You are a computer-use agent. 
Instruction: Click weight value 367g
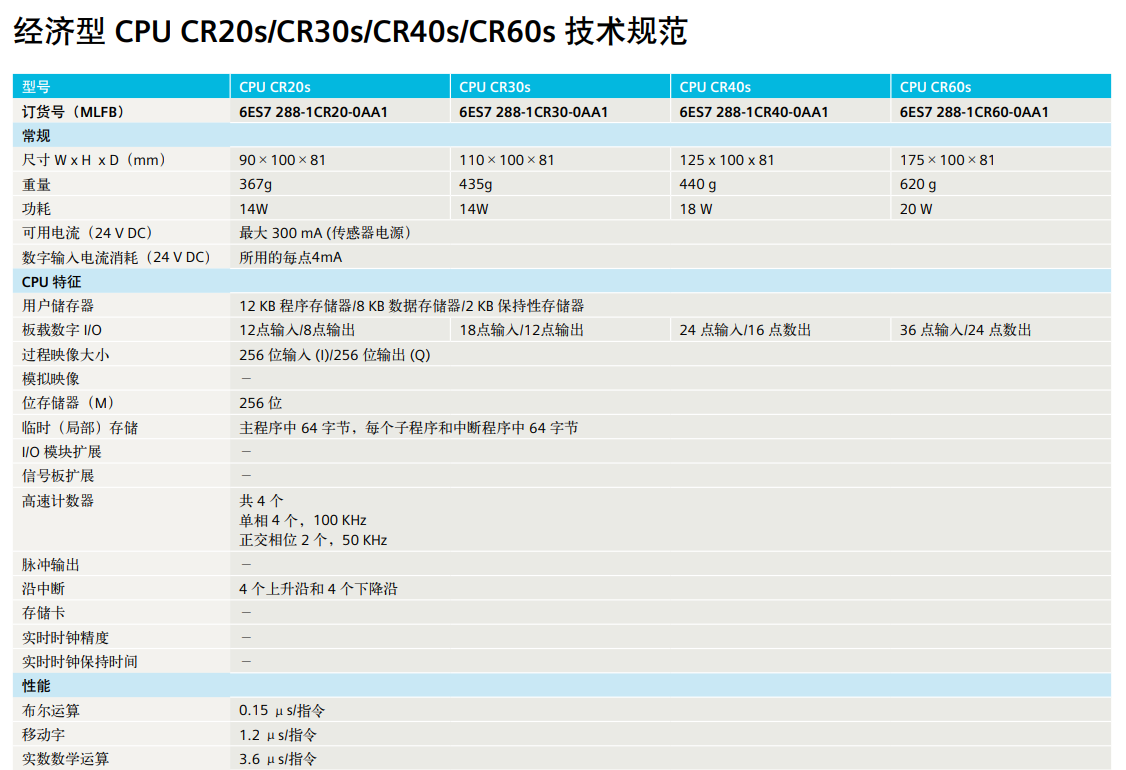coord(256,185)
